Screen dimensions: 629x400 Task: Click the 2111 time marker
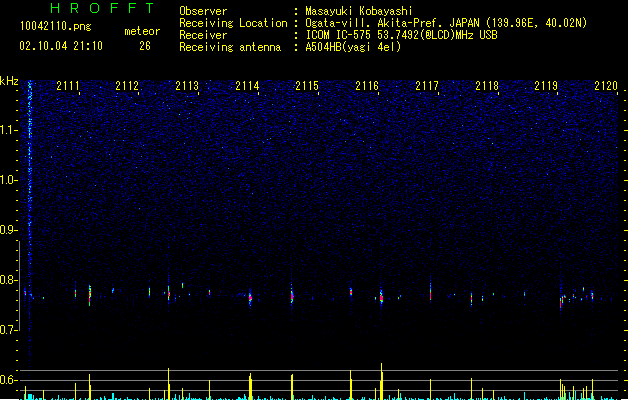68,86
